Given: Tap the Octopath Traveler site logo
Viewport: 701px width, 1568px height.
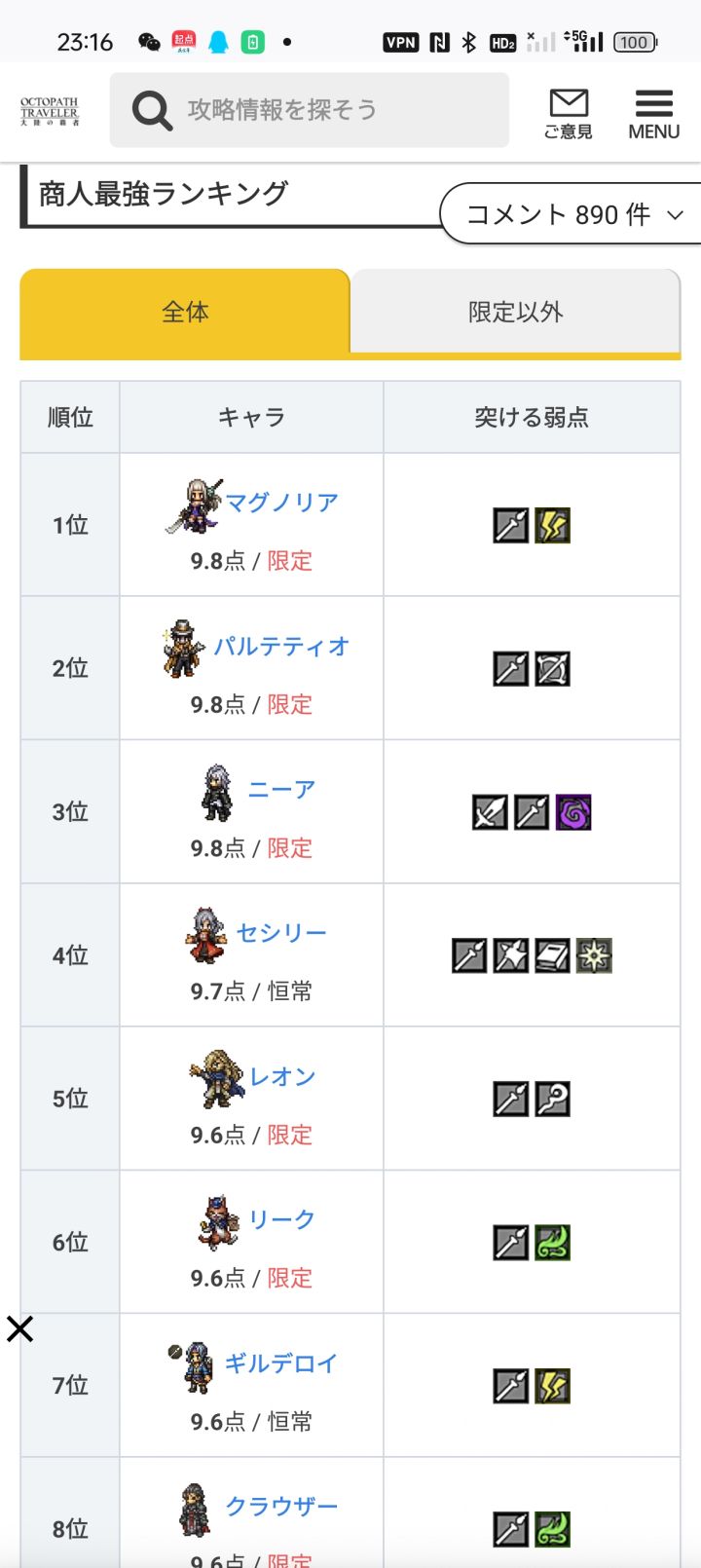Looking at the screenshot, I should pyautogui.click(x=50, y=111).
